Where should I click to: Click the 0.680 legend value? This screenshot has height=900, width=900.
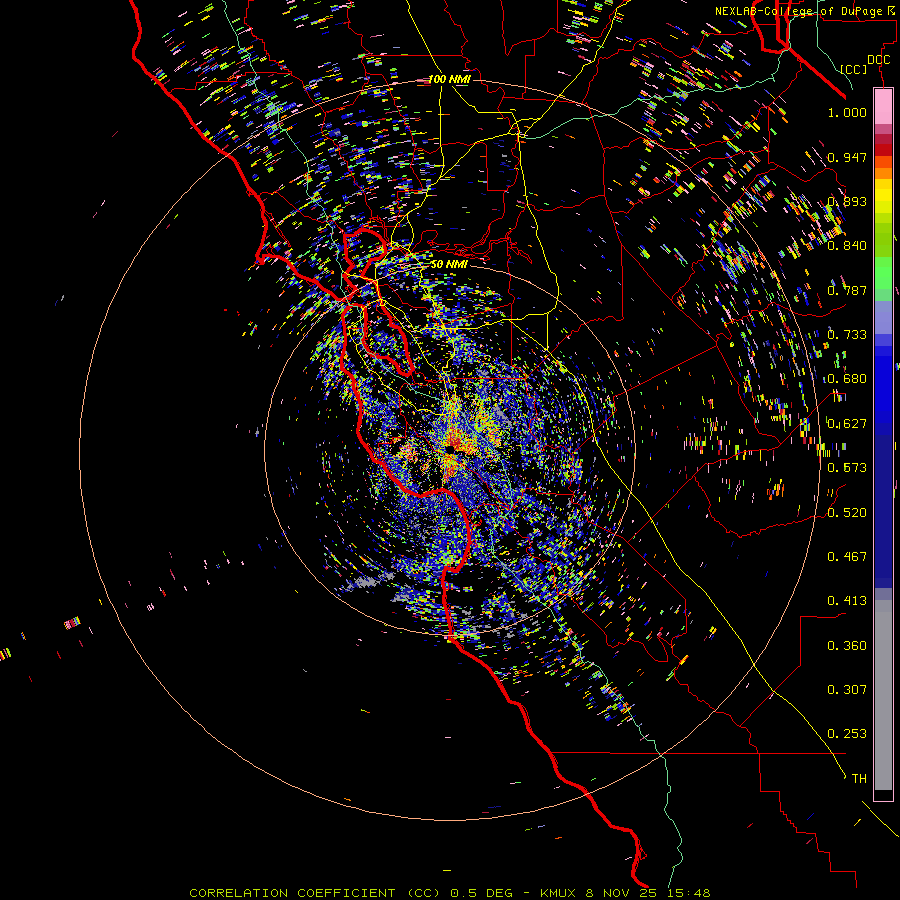(847, 379)
